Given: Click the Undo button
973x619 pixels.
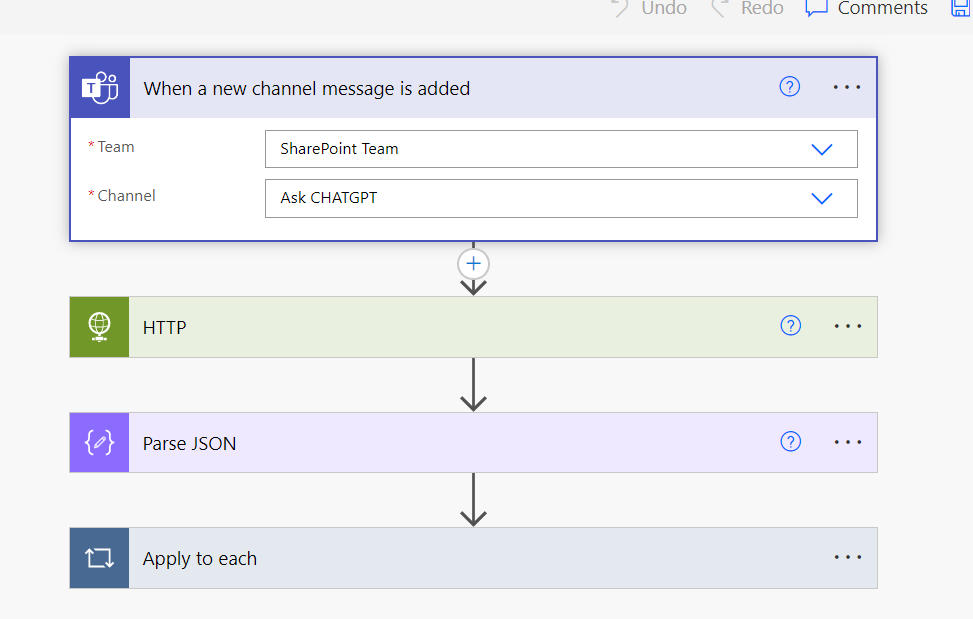Looking at the screenshot, I should pyautogui.click(x=648, y=8).
